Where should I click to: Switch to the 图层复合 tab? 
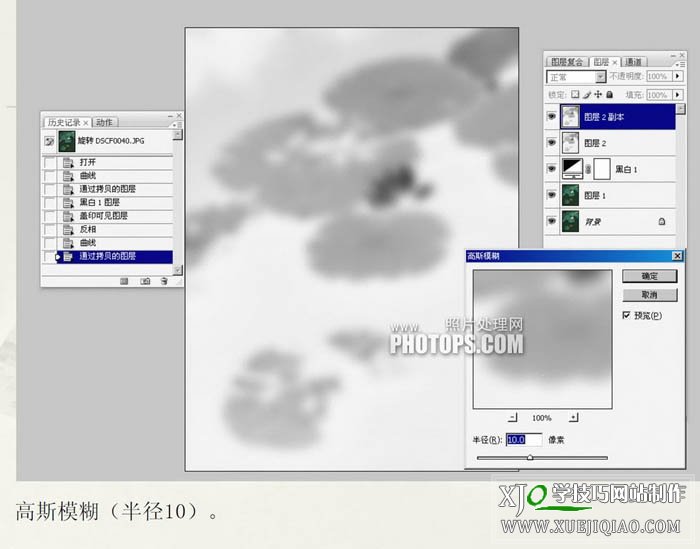coord(567,62)
